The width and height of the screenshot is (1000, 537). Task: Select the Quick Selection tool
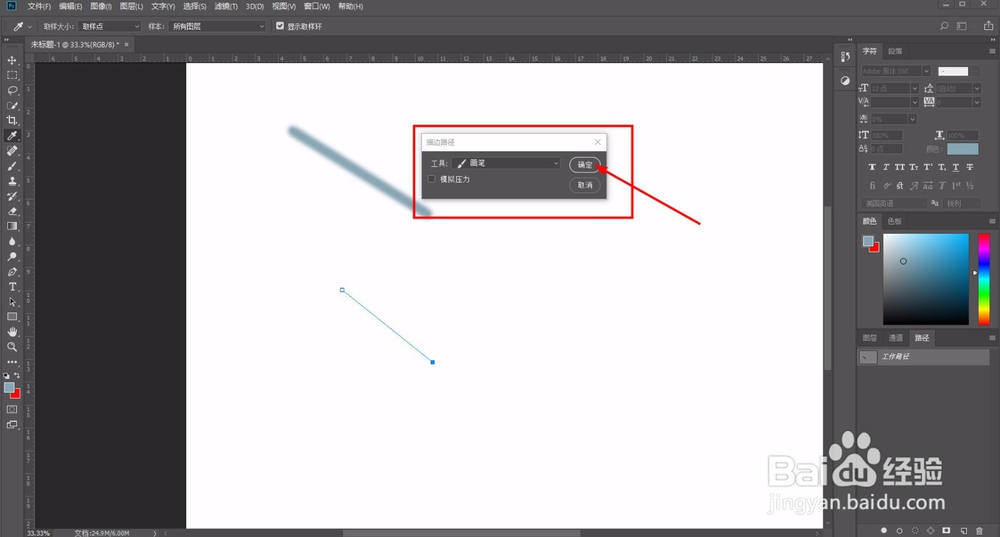click(12, 105)
